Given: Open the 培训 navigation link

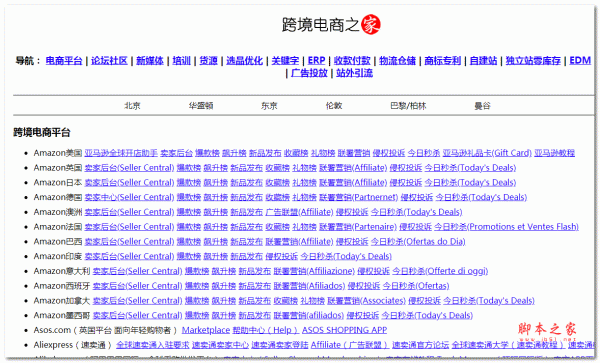Looking at the screenshot, I should click(181, 60).
